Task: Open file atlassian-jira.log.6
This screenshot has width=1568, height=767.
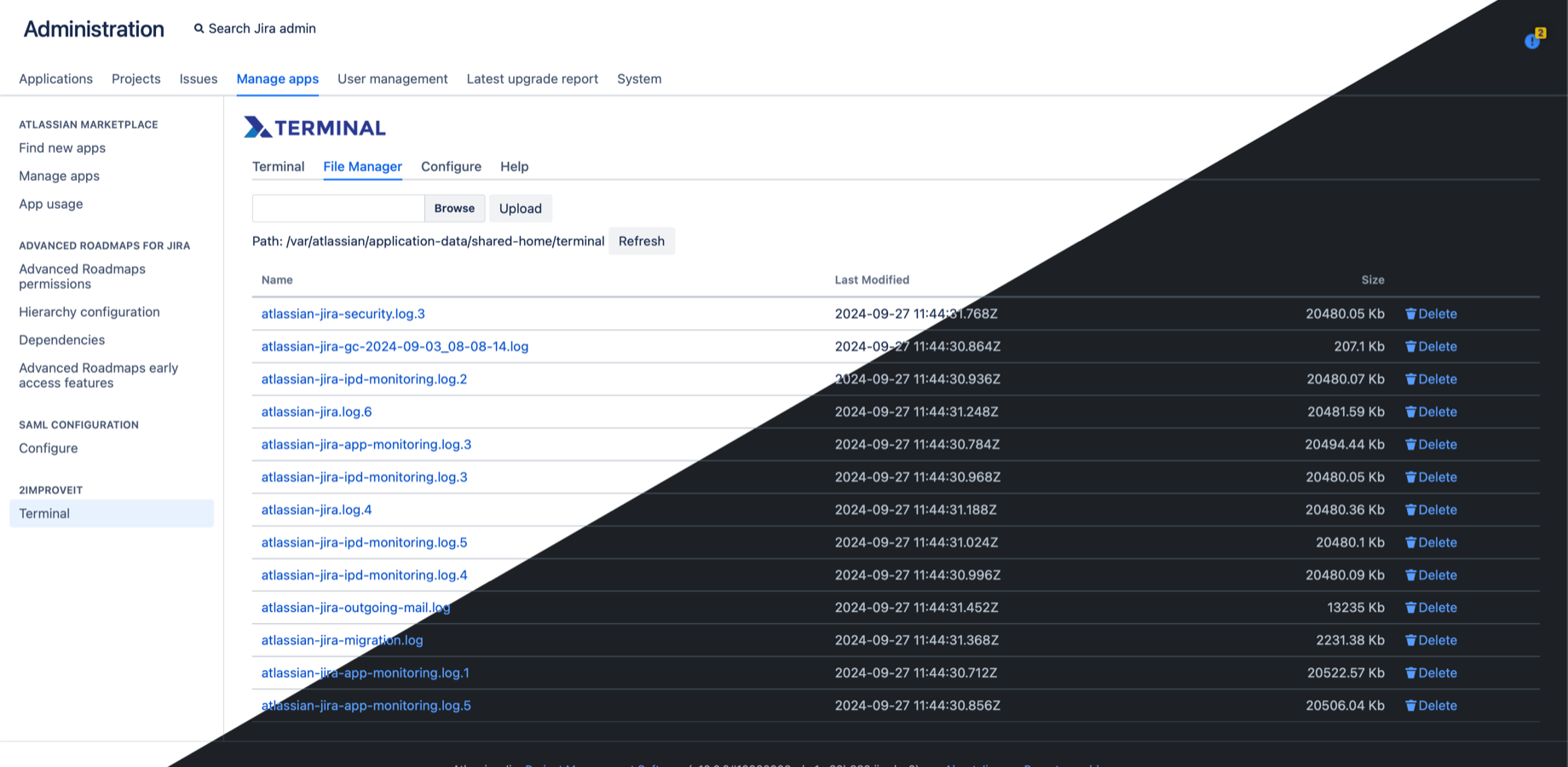Action: point(316,412)
